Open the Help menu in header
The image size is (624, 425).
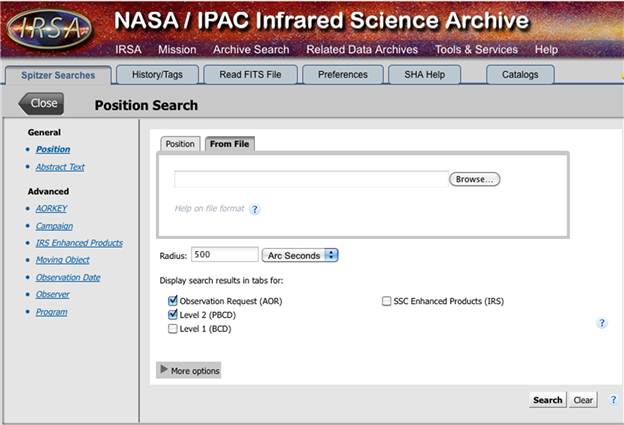(x=546, y=49)
